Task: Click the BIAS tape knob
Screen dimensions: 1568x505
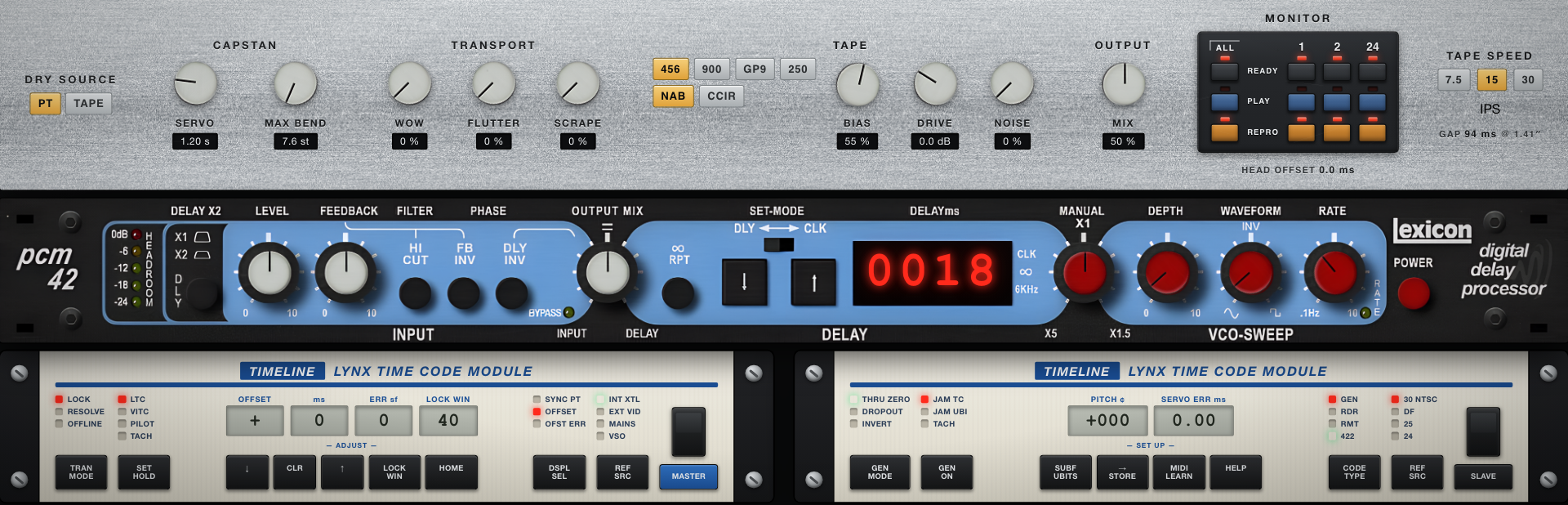Action: click(857, 83)
